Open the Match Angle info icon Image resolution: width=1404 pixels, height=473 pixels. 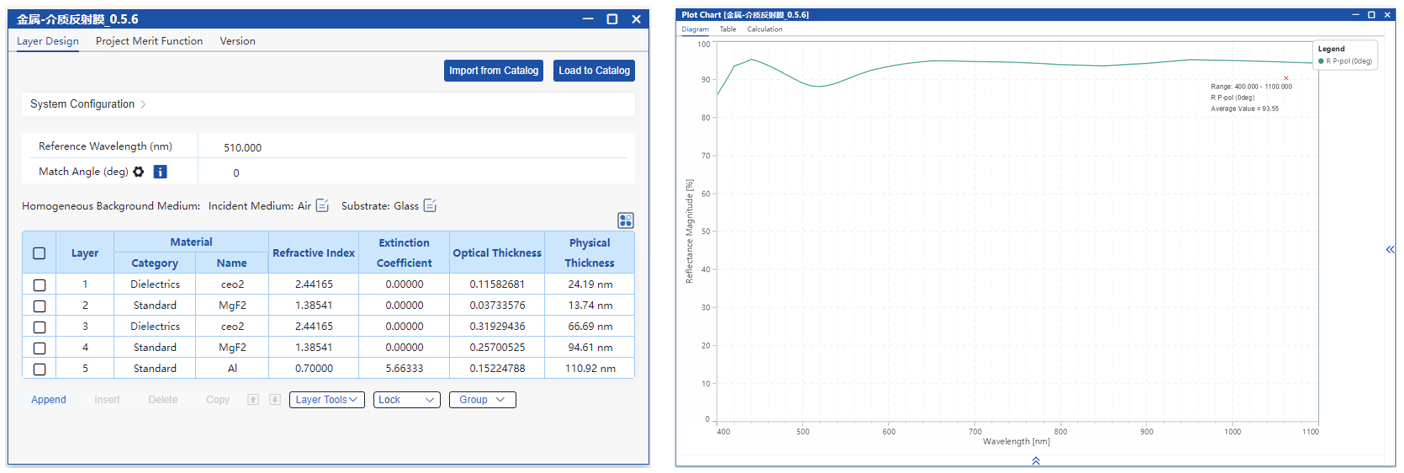160,172
